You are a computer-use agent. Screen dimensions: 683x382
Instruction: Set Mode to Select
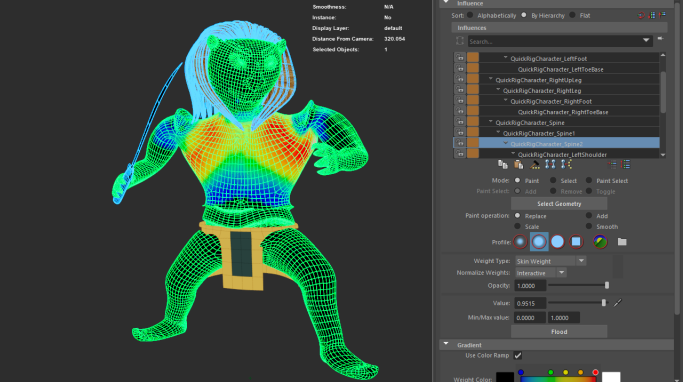(x=553, y=180)
